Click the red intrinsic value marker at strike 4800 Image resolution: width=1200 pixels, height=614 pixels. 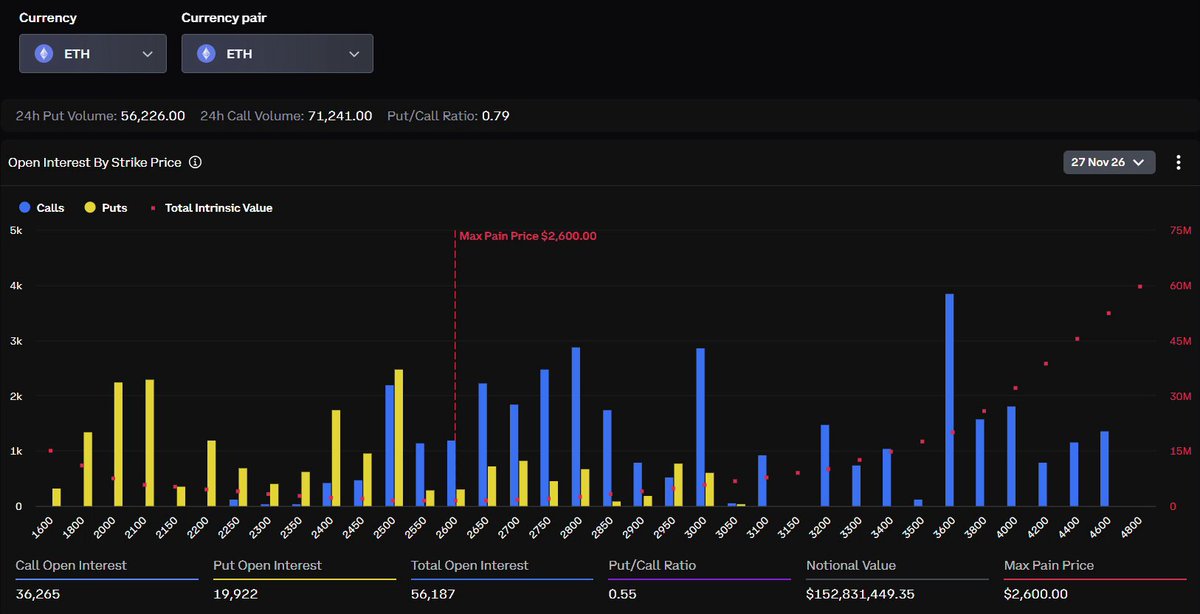[1140, 286]
